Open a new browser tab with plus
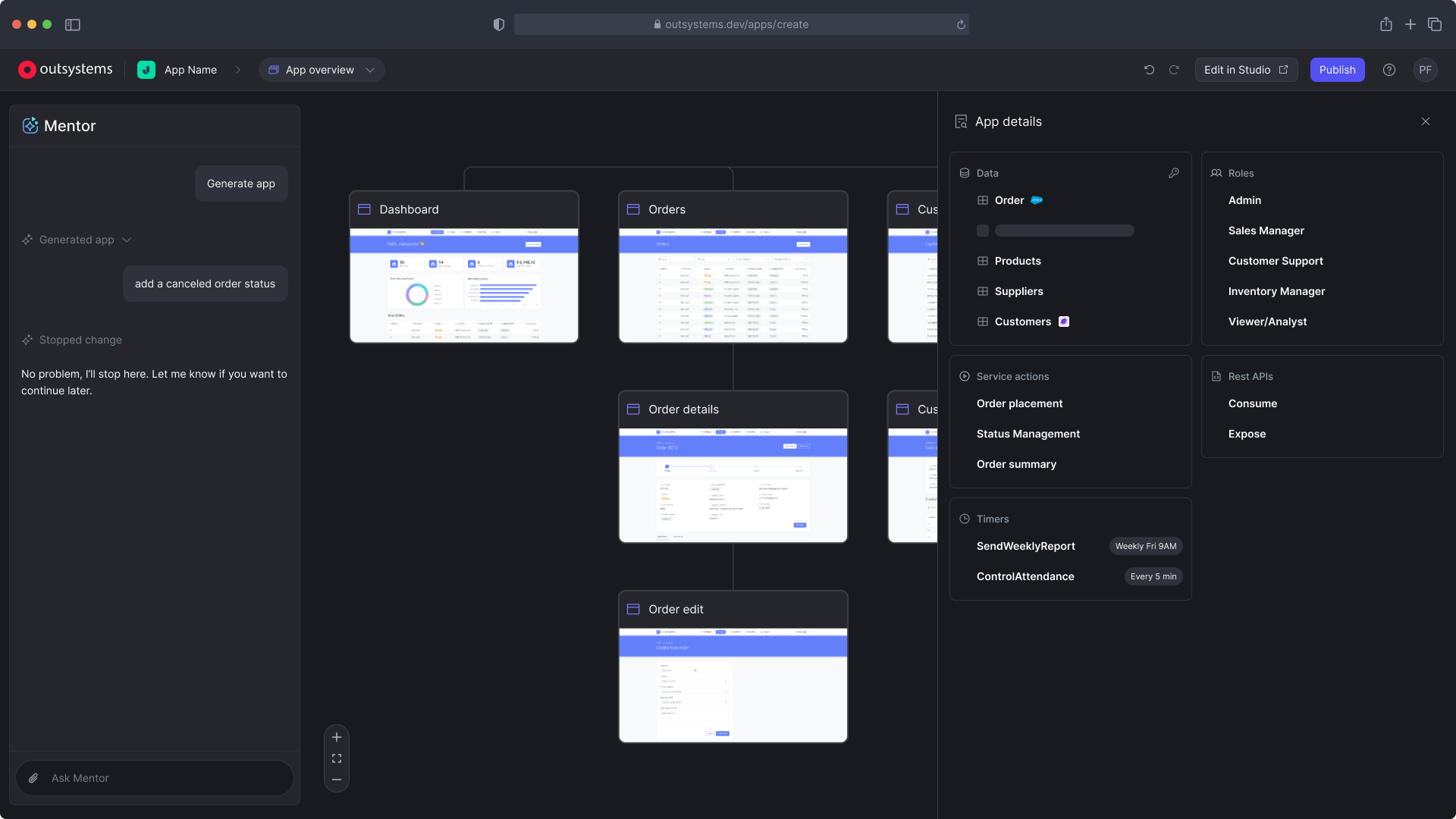Screen dimensions: 1456x819 pos(1410,24)
